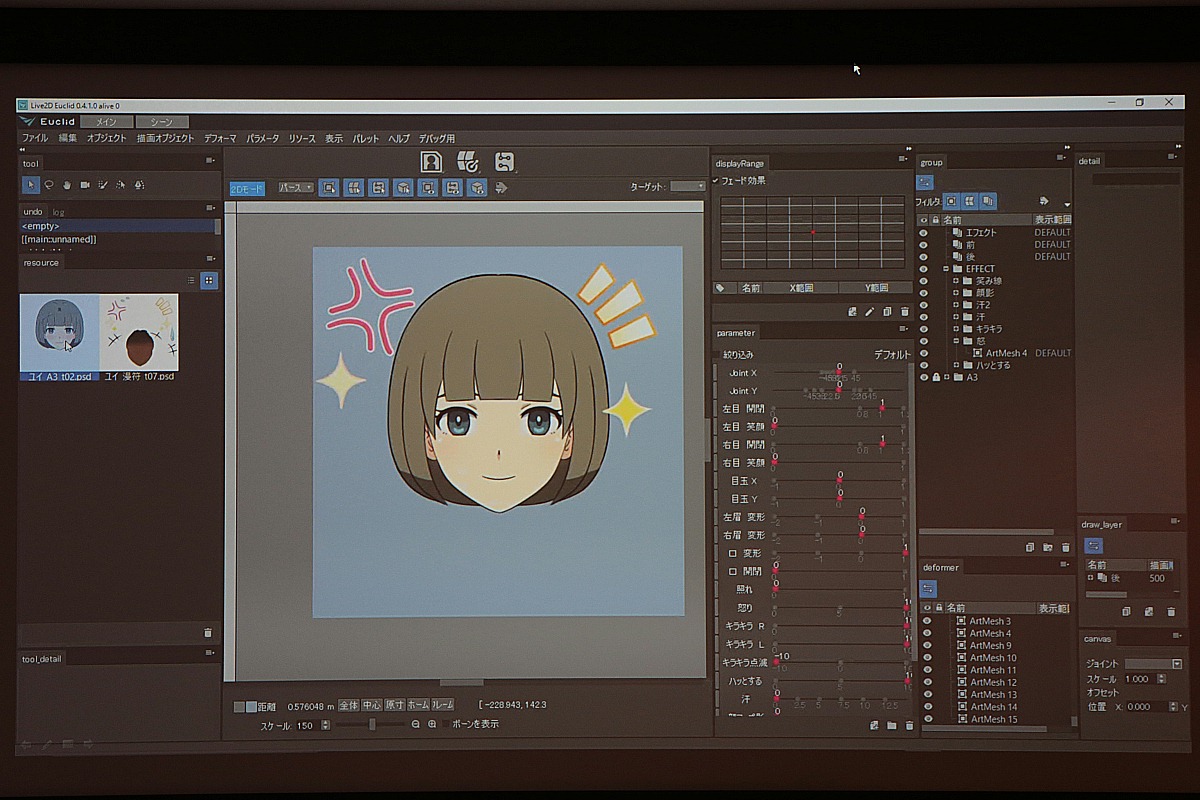
Task: Toggle visibility of ArtMesh 9 in deformer
Action: pyautogui.click(x=927, y=646)
